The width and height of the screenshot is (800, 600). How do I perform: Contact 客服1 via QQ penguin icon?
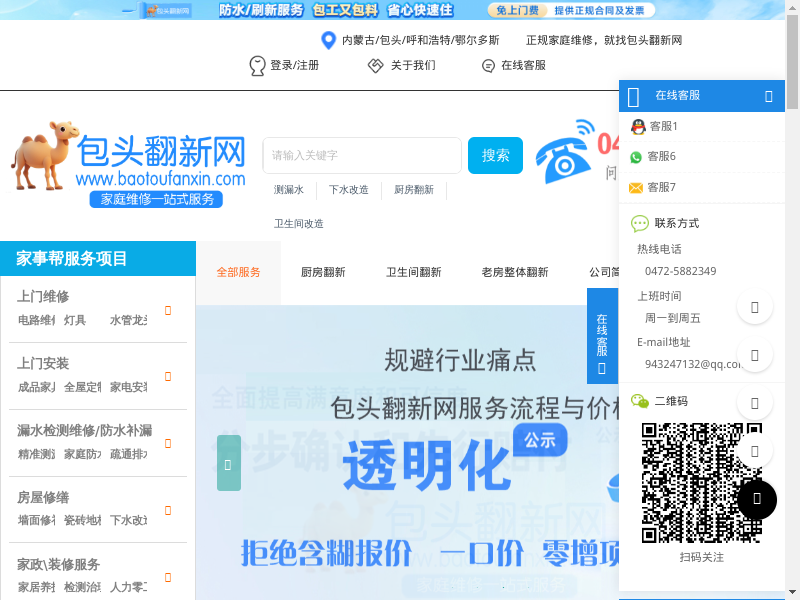(638, 127)
